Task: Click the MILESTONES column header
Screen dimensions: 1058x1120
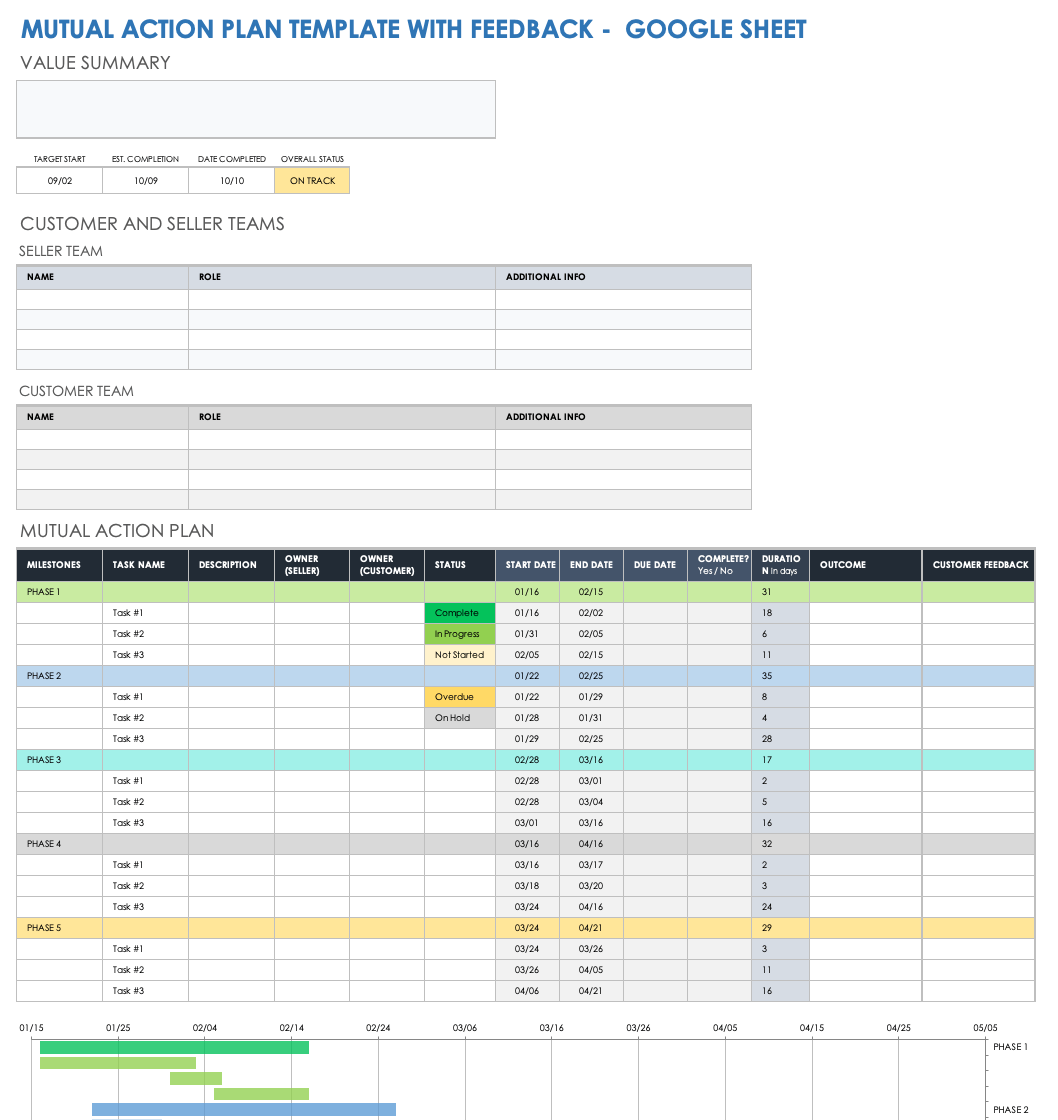Action: pyautogui.click(x=59, y=565)
